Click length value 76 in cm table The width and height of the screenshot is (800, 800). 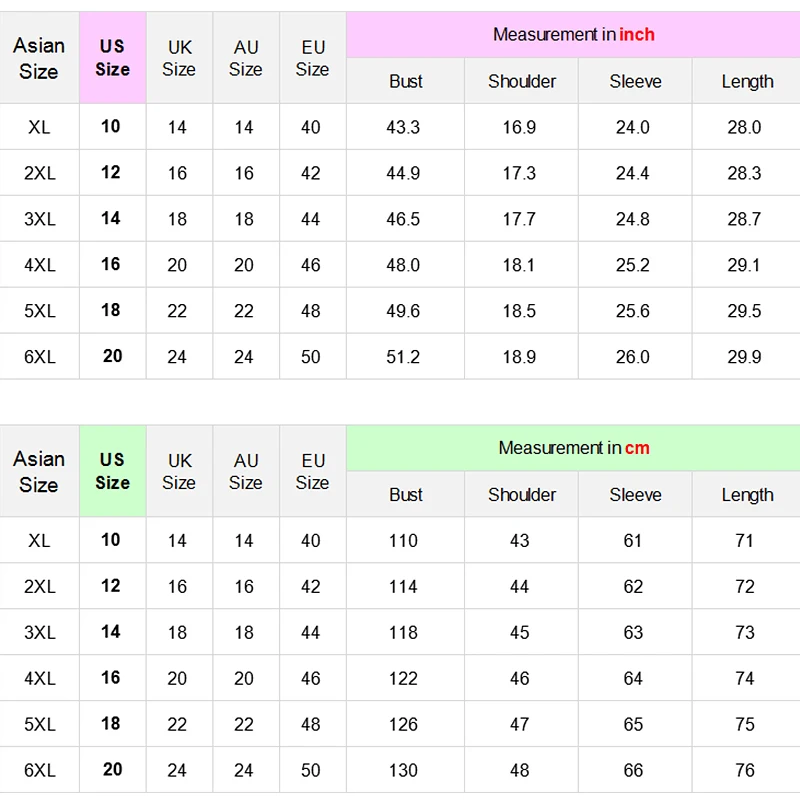point(744,770)
